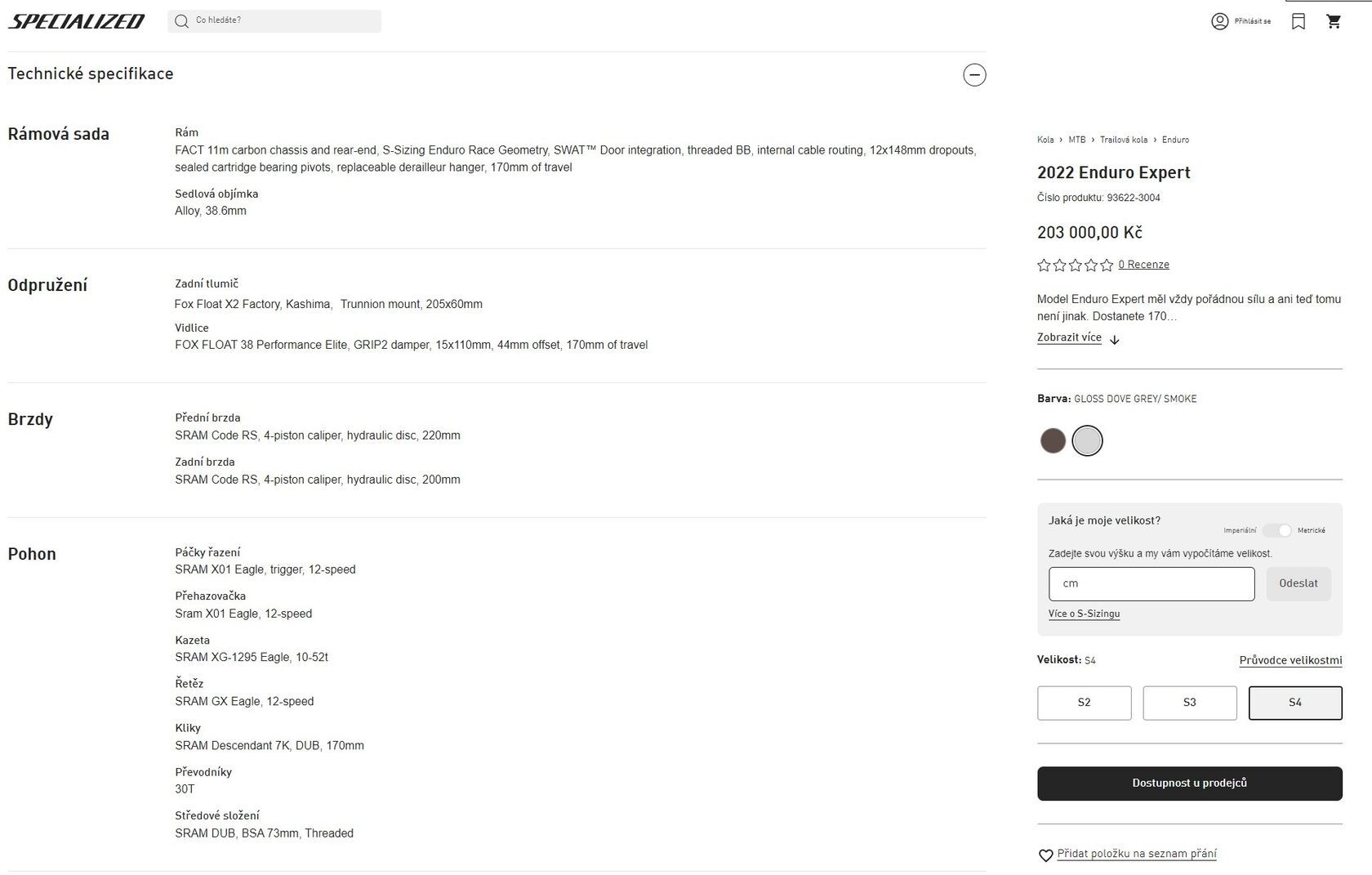Go to 'Kola' breadcrumb
The height and width of the screenshot is (875, 1372).
1045,140
